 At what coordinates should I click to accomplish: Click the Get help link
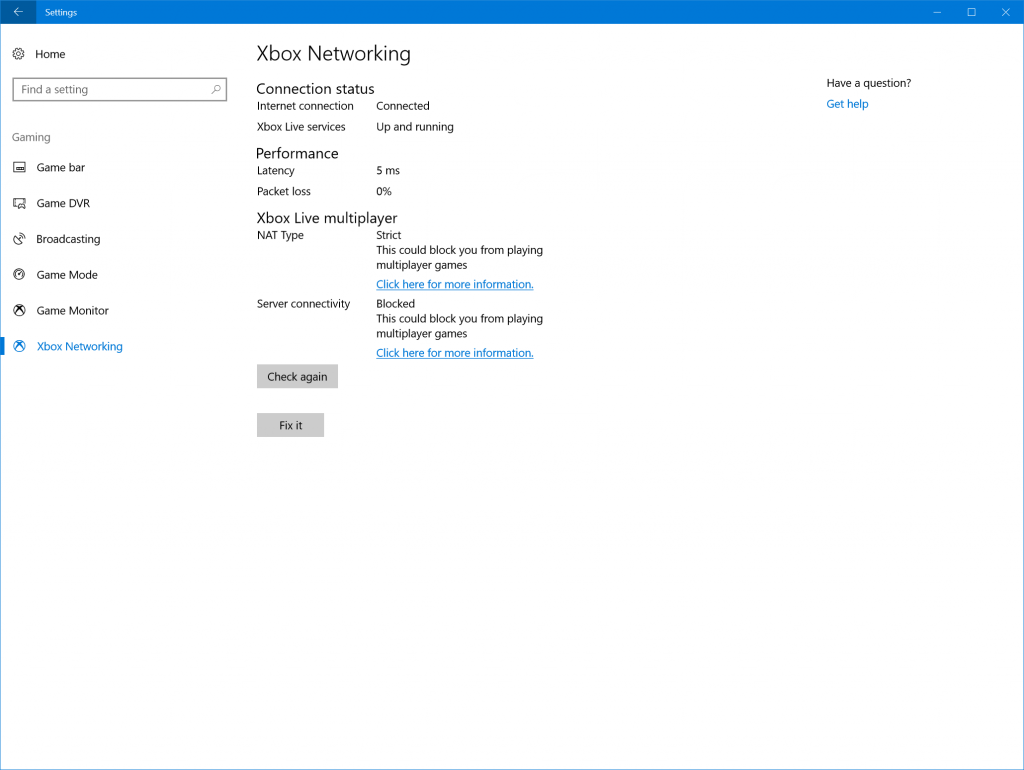pos(847,104)
